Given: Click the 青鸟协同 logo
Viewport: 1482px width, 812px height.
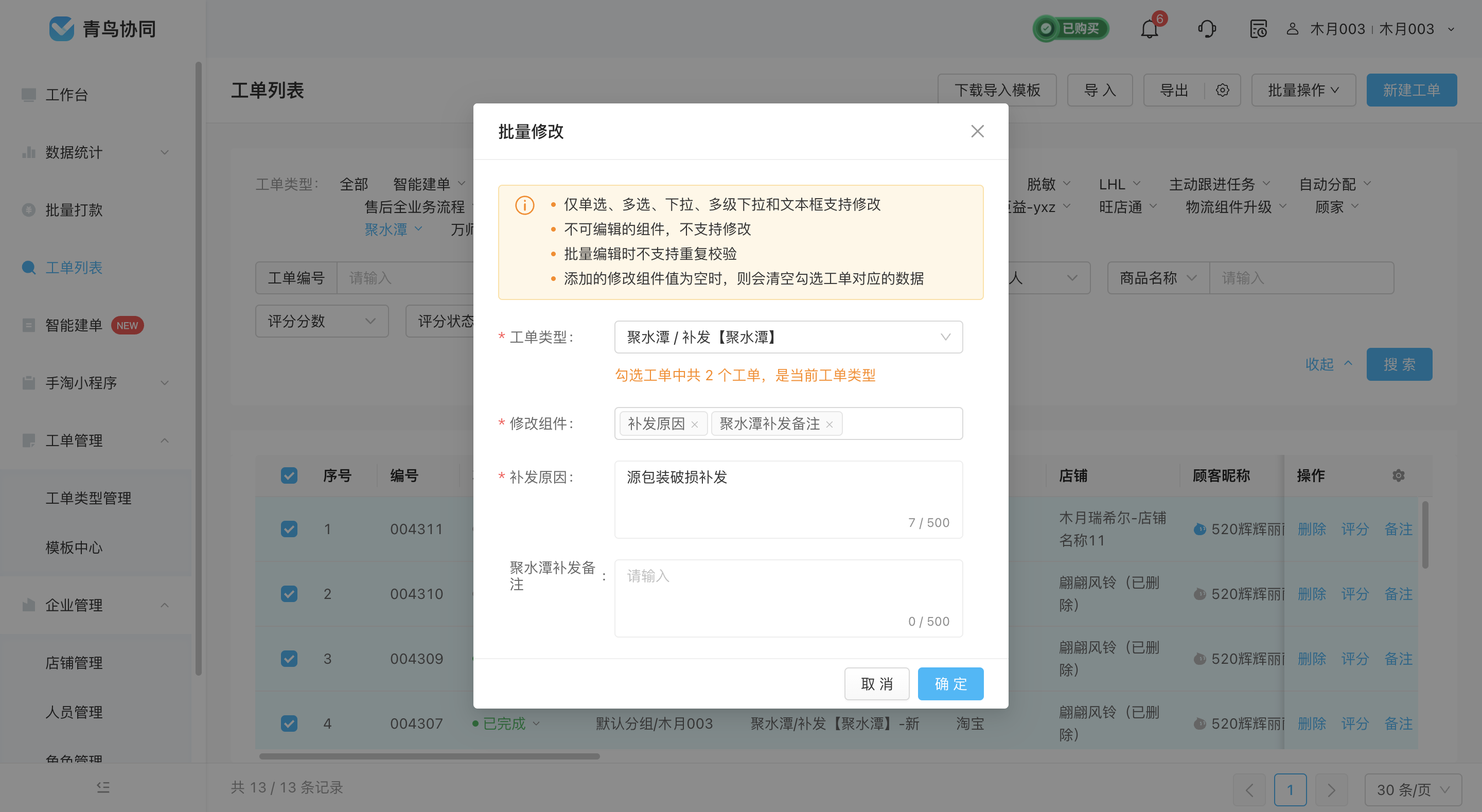Looking at the screenshot, I should pyautogui.click(x=102, y=29).
